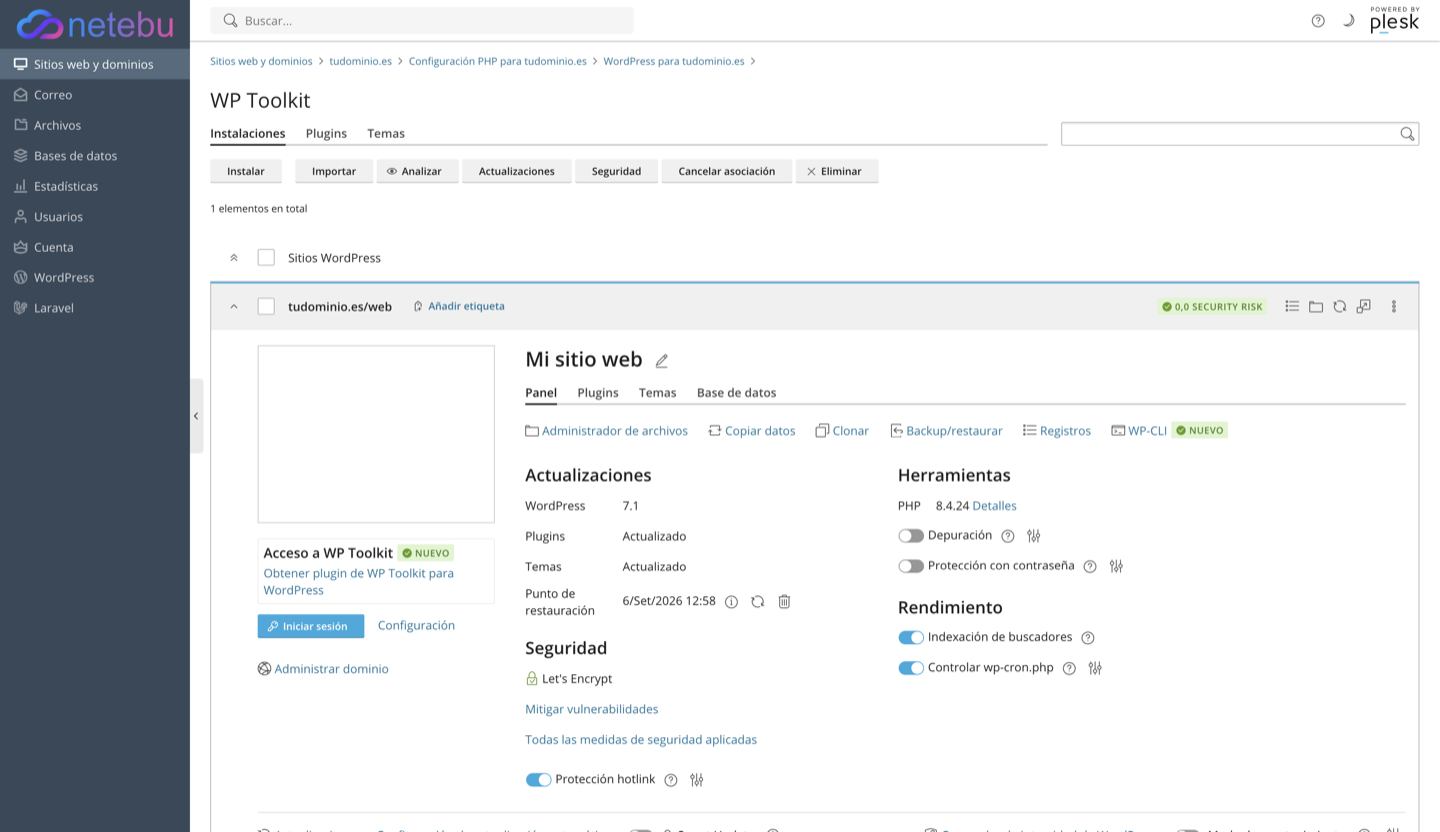
Task: Open the site's Temas tab
Action: click(657, 393)
